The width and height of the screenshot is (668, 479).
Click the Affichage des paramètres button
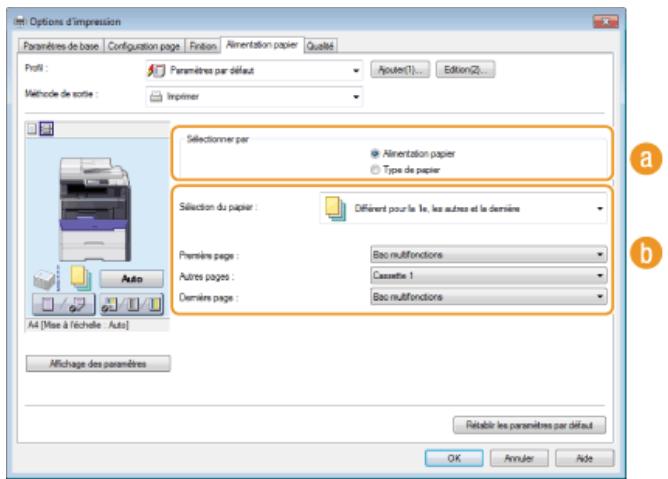pos(98,364)
